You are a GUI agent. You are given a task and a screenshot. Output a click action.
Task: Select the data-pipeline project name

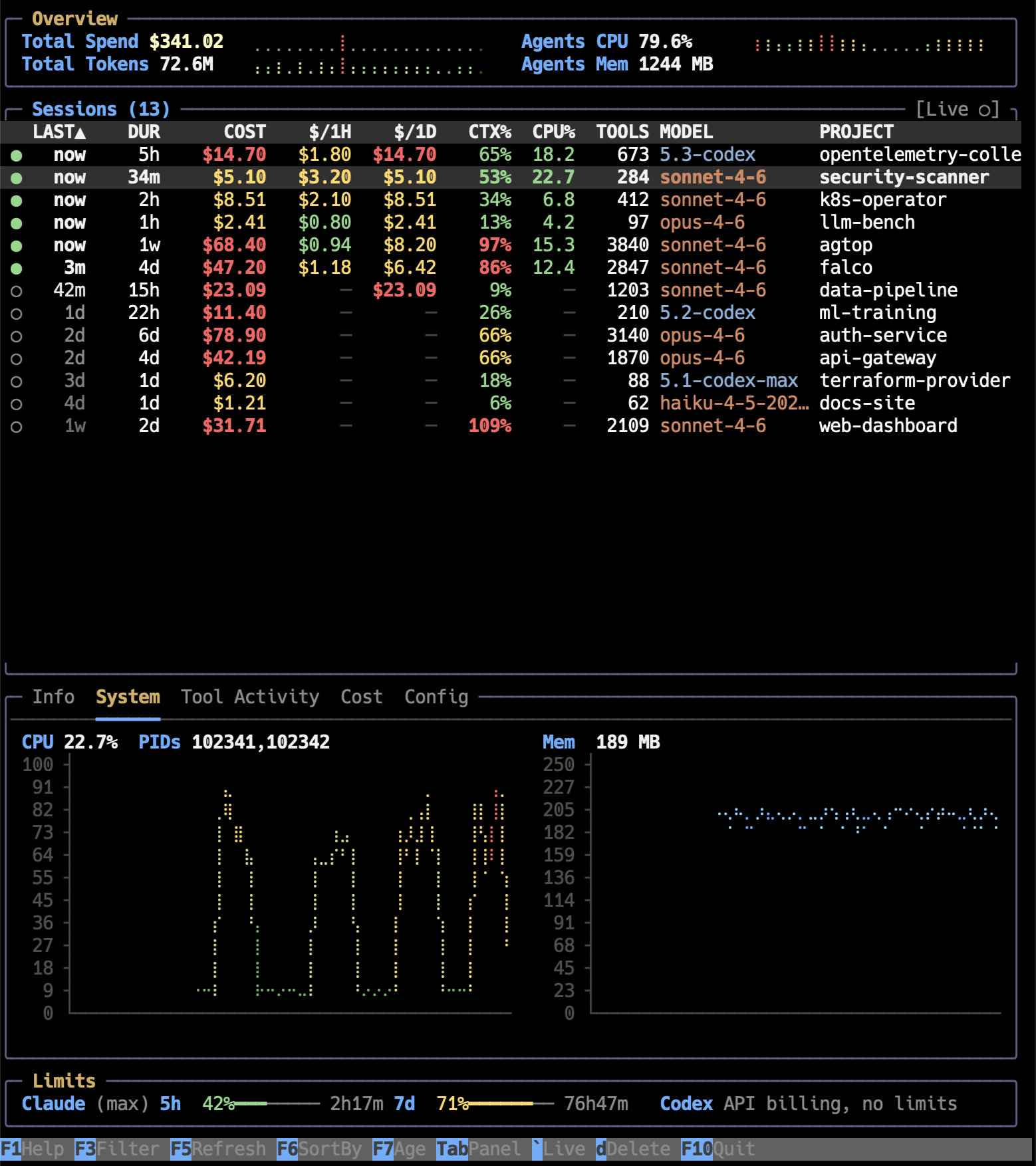[888, 291]
